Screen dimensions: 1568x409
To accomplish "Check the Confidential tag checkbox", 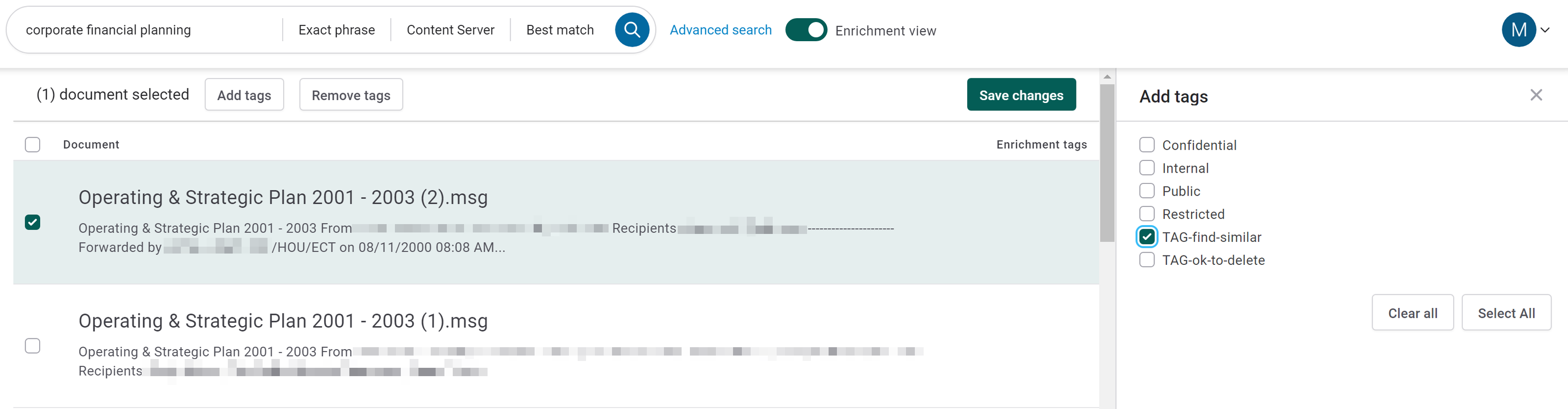I will tap(1147, 145).
